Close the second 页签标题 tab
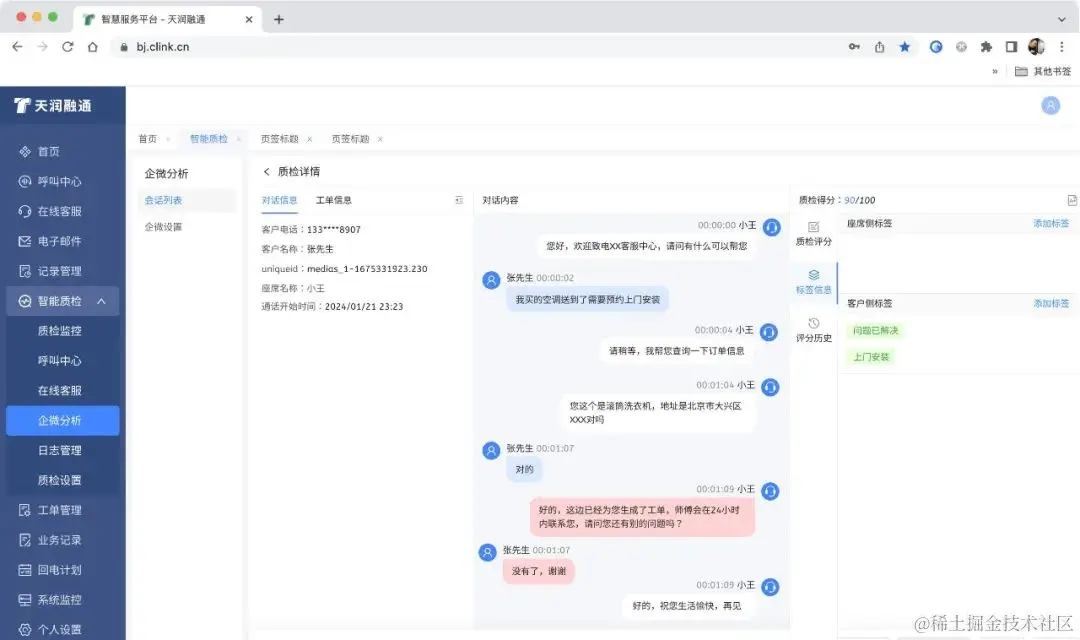 pyautogui.click(x=380, y=139)
